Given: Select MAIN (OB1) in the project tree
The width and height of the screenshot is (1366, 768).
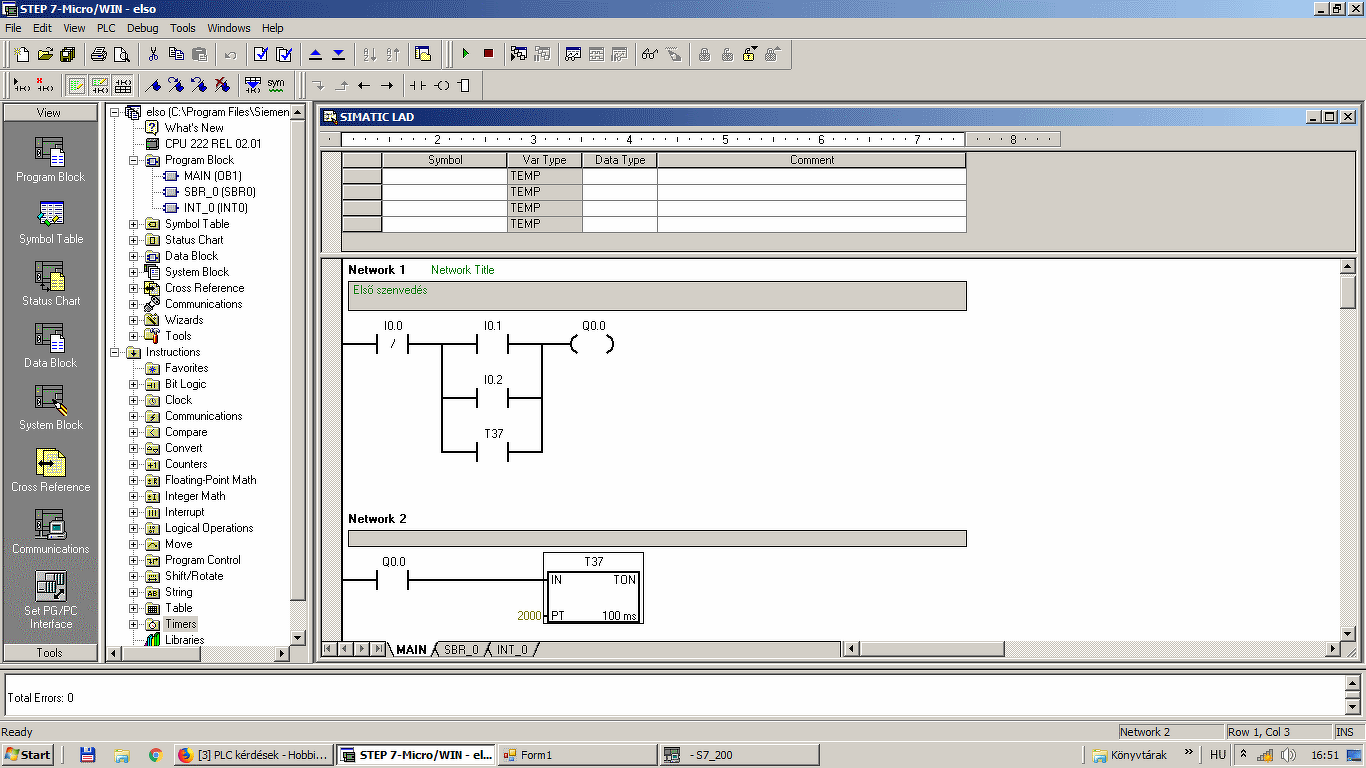Looking at the screenshot, I should click(212, 176).
